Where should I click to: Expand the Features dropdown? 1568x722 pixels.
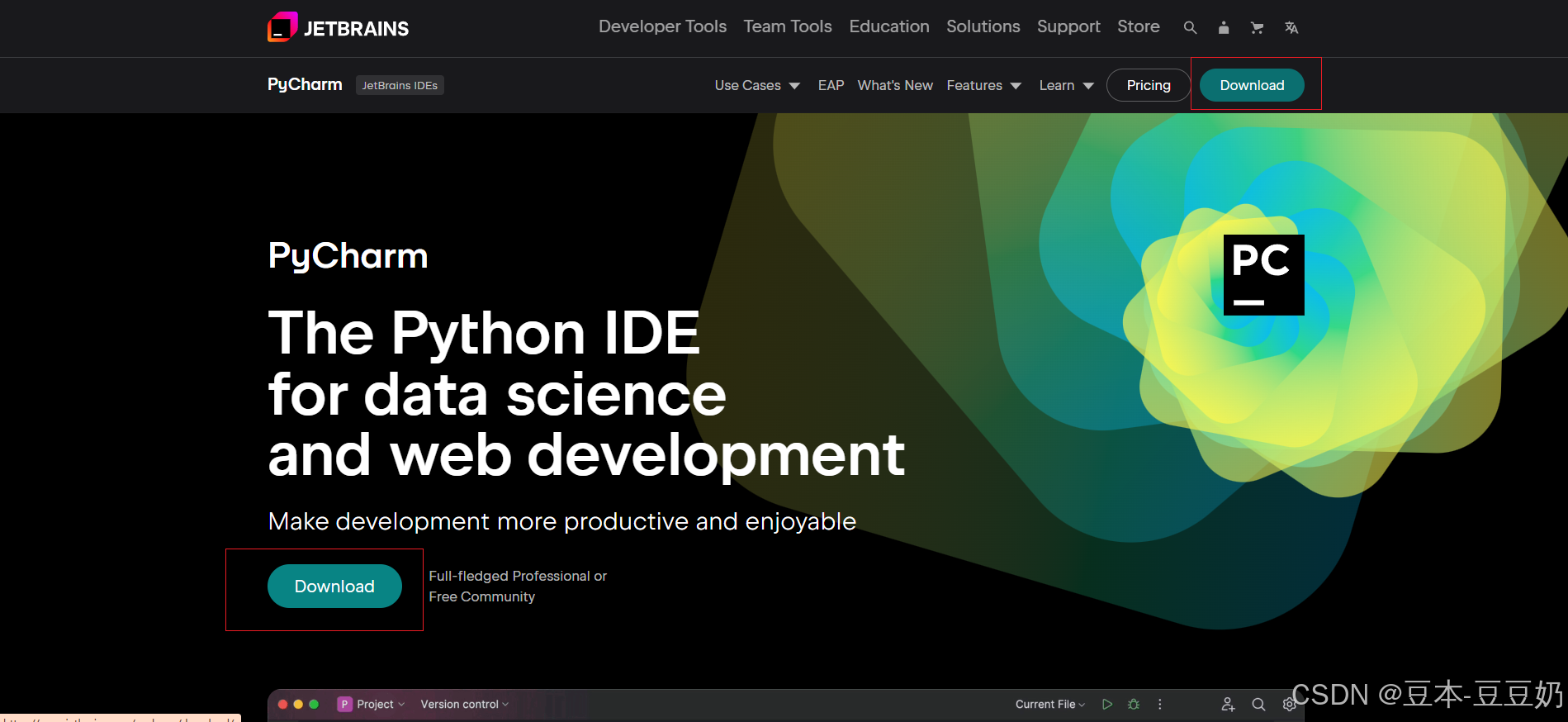point(984,85)
